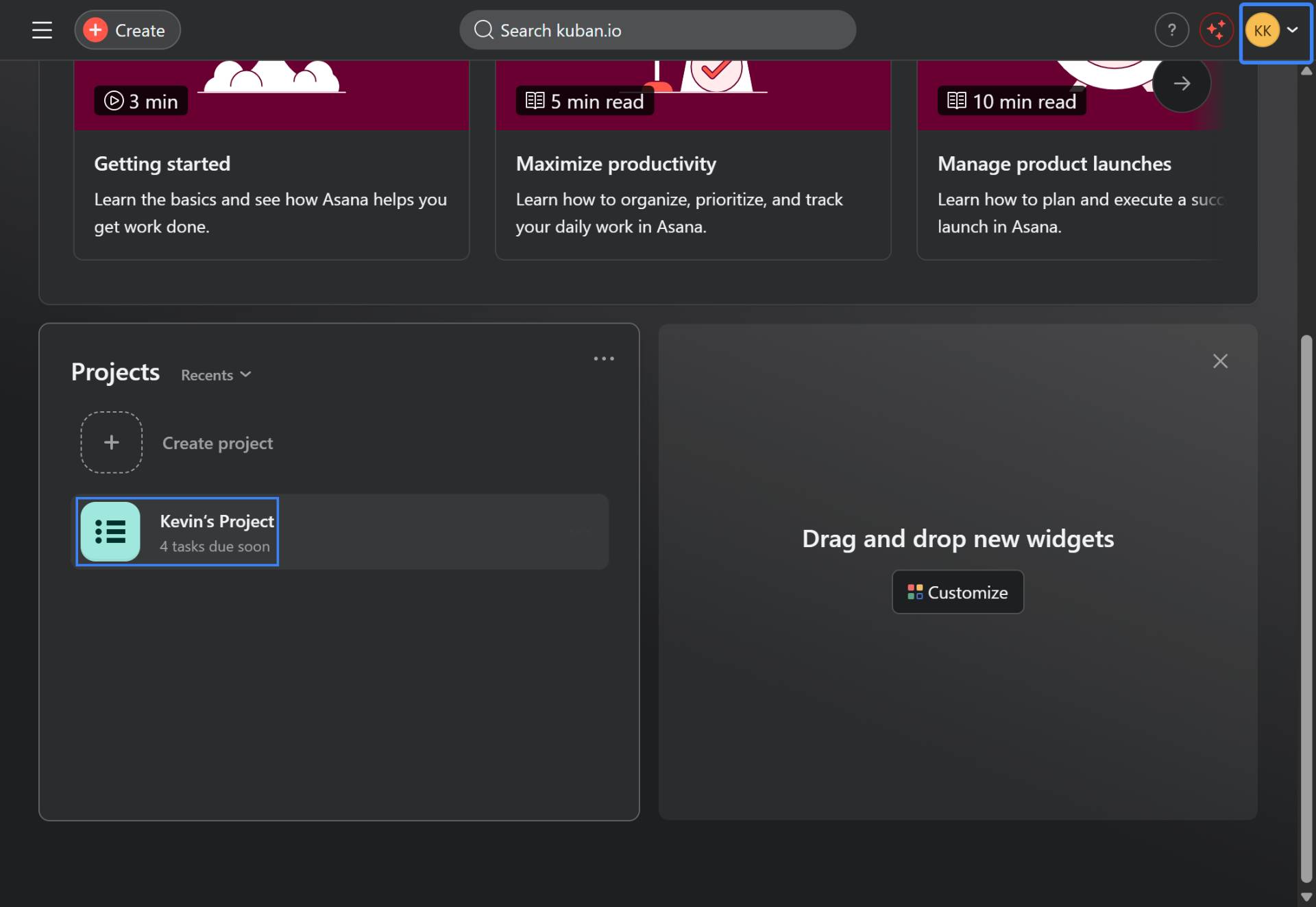The height and width of the screenshot is (907, 1316).
Task: Click the Search kuban.io field
Action: click(657, 30)
